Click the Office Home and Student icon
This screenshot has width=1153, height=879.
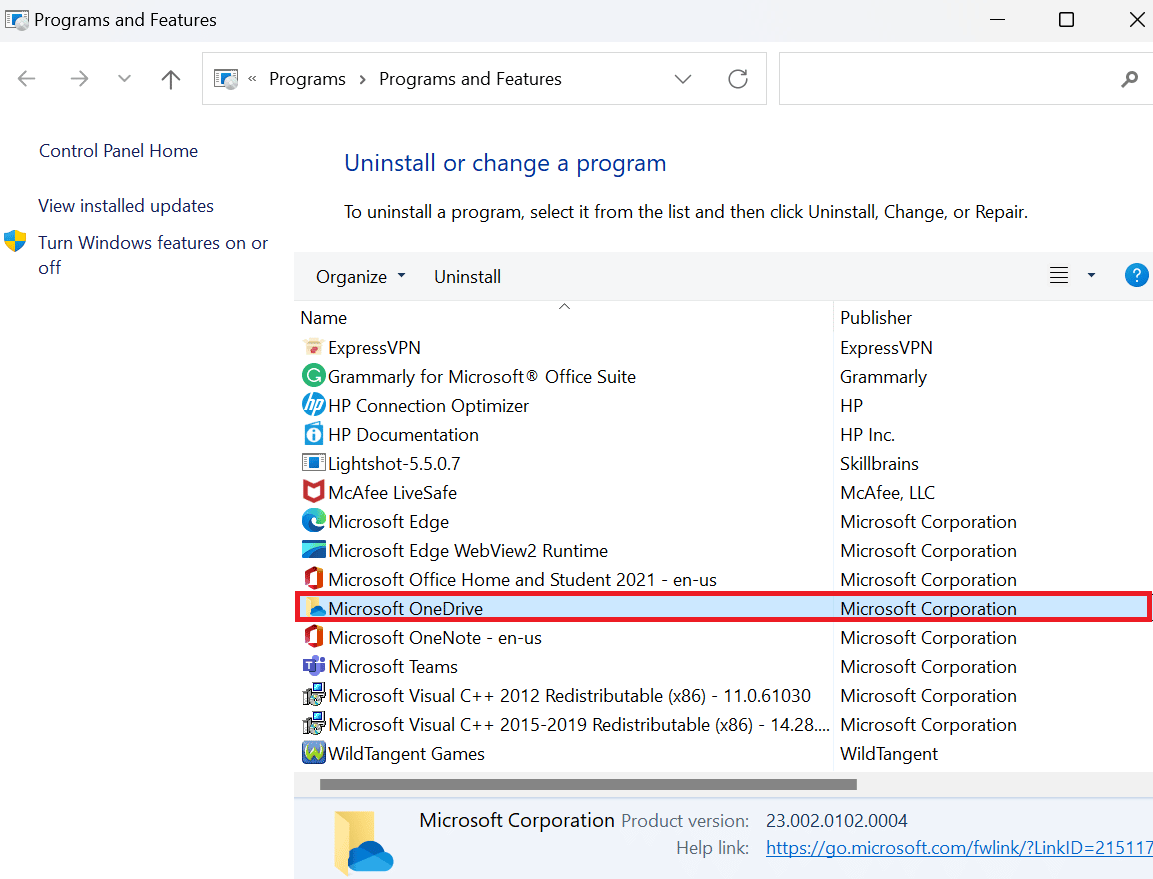313,579
